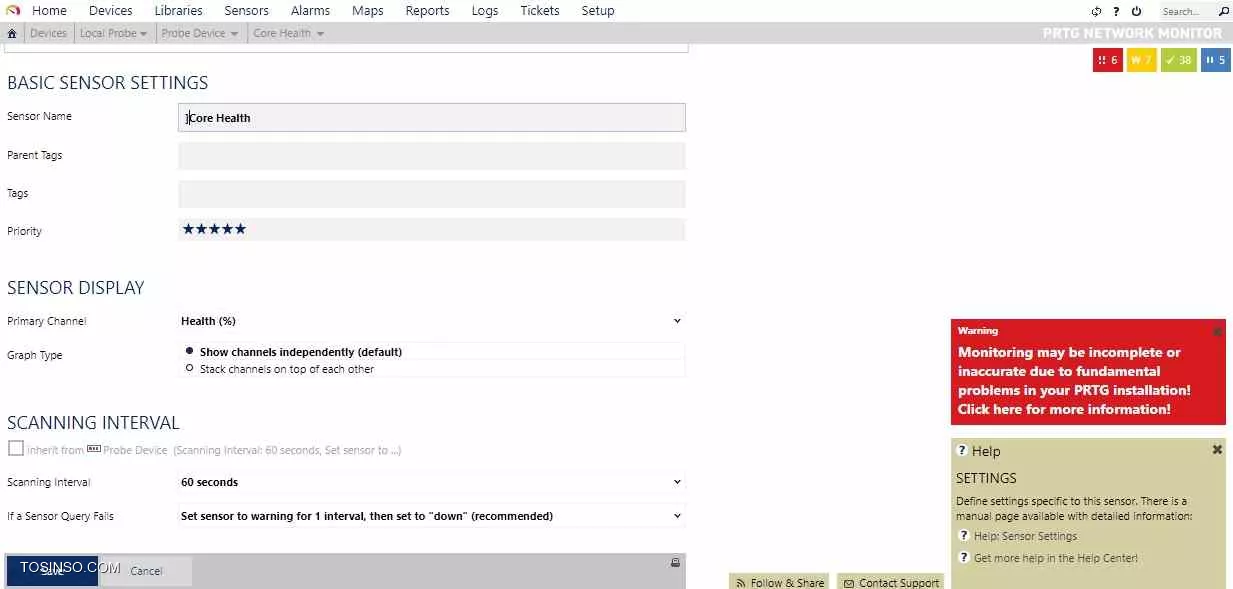Click the Tags input field
Viewport: 1233px width, 589px height.
pos(431,194)
